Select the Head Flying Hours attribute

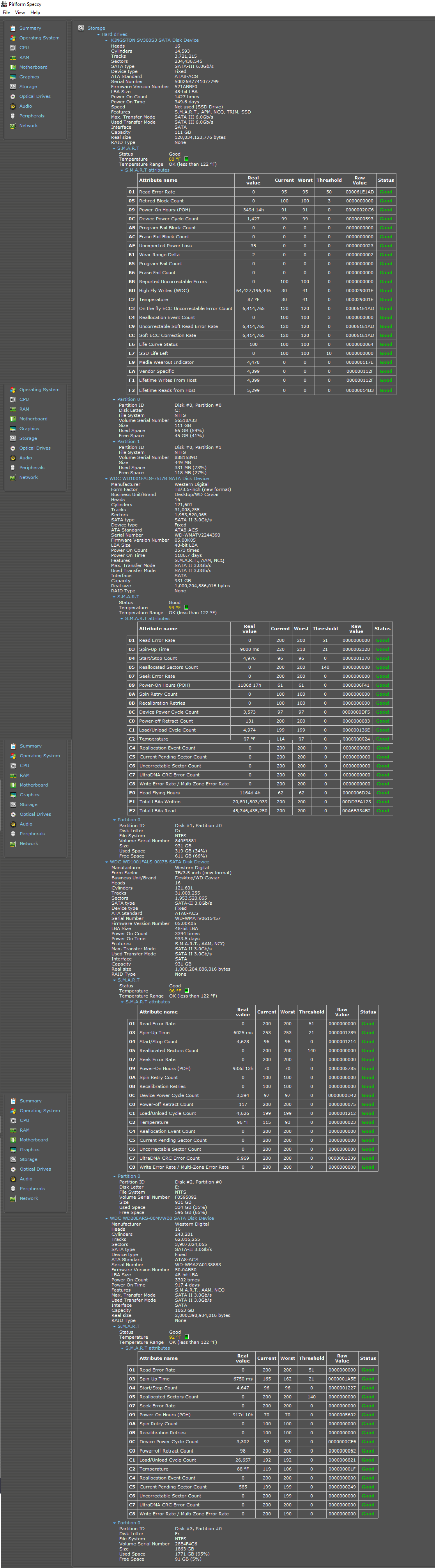(x=259, y=792)
